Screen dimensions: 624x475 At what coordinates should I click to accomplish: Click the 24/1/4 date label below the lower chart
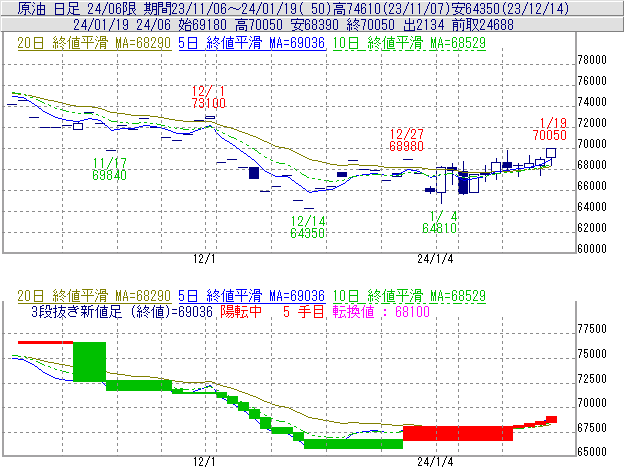point(435,462)
